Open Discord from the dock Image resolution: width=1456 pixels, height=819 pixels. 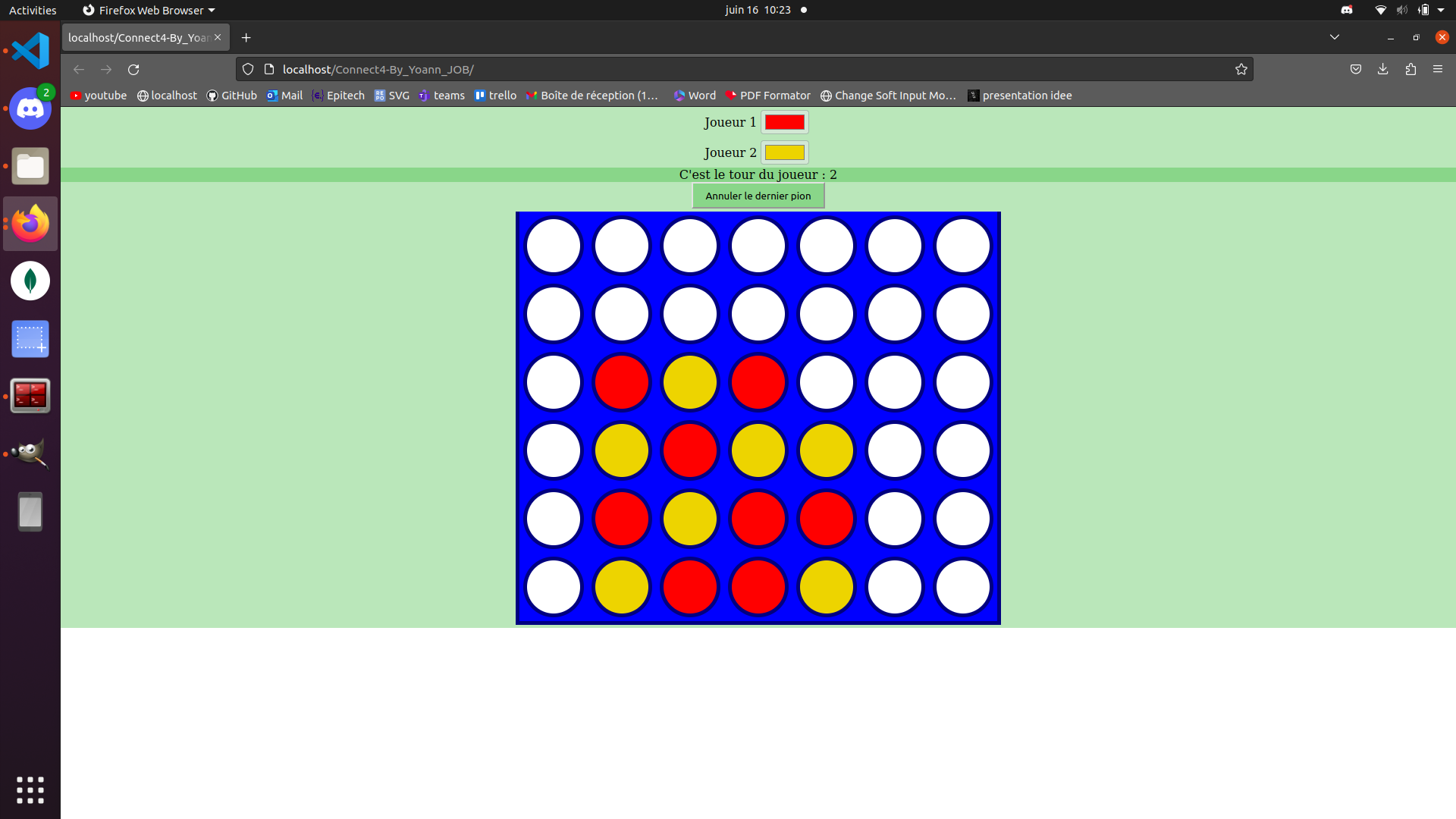30,109
